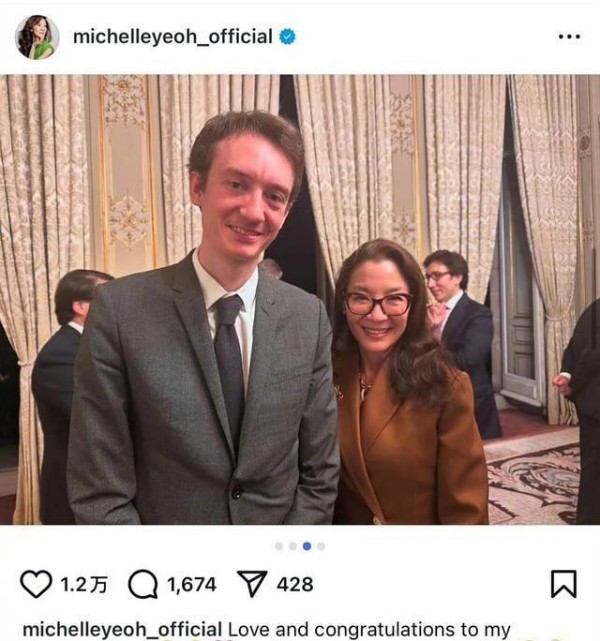The image size is (600, 641).
Task: Tap the woman in brown coat
Action: point(405,382)
